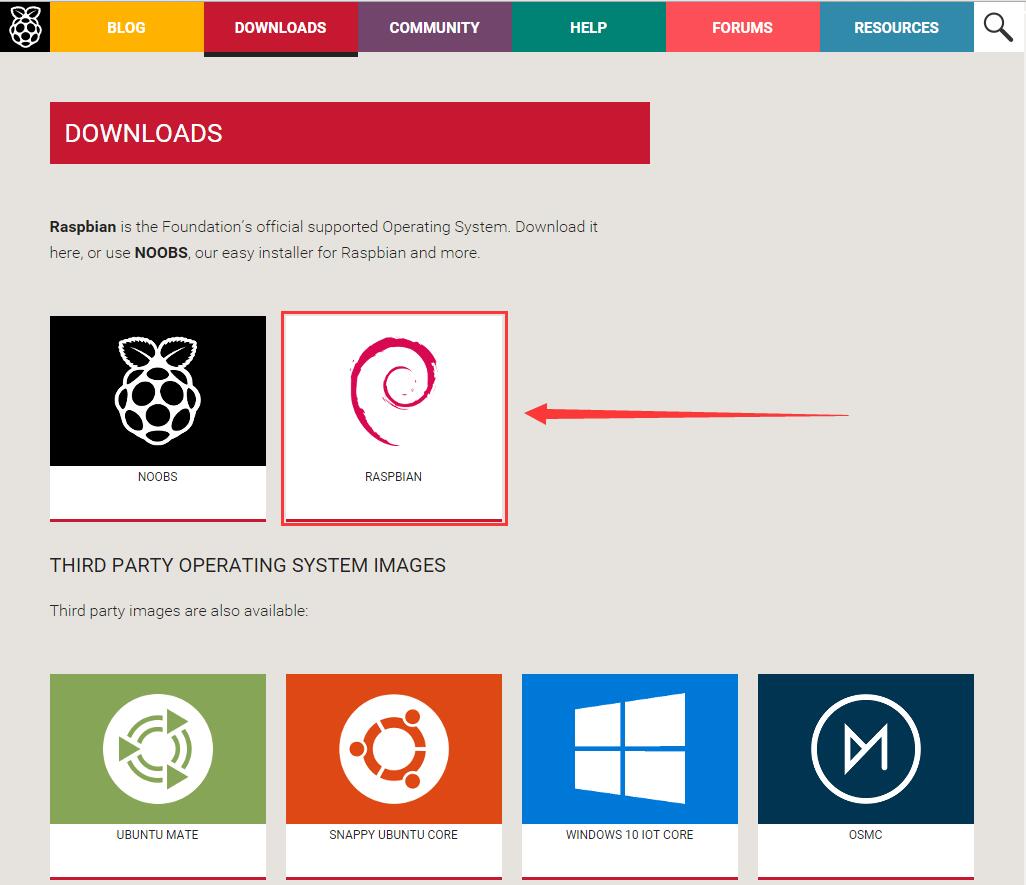Image resolution: width=1026 pixels, height=885 pixels.
Task: Go to the Community tab
Action: point(434,27)
